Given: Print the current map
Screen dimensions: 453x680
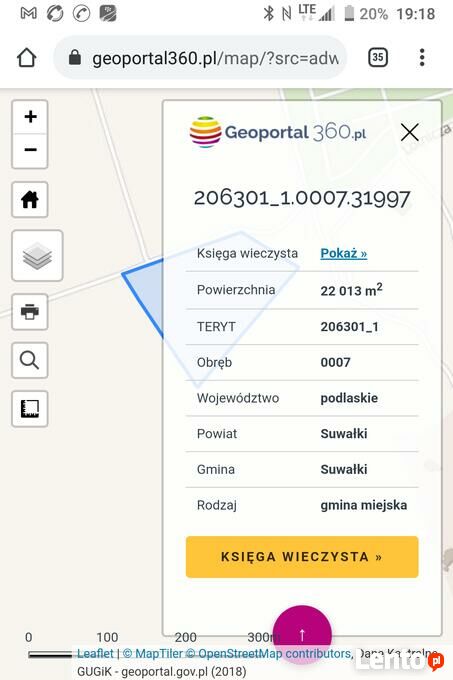Looking at the screenshot, I should pyautogui.click(x=30, y=312).
